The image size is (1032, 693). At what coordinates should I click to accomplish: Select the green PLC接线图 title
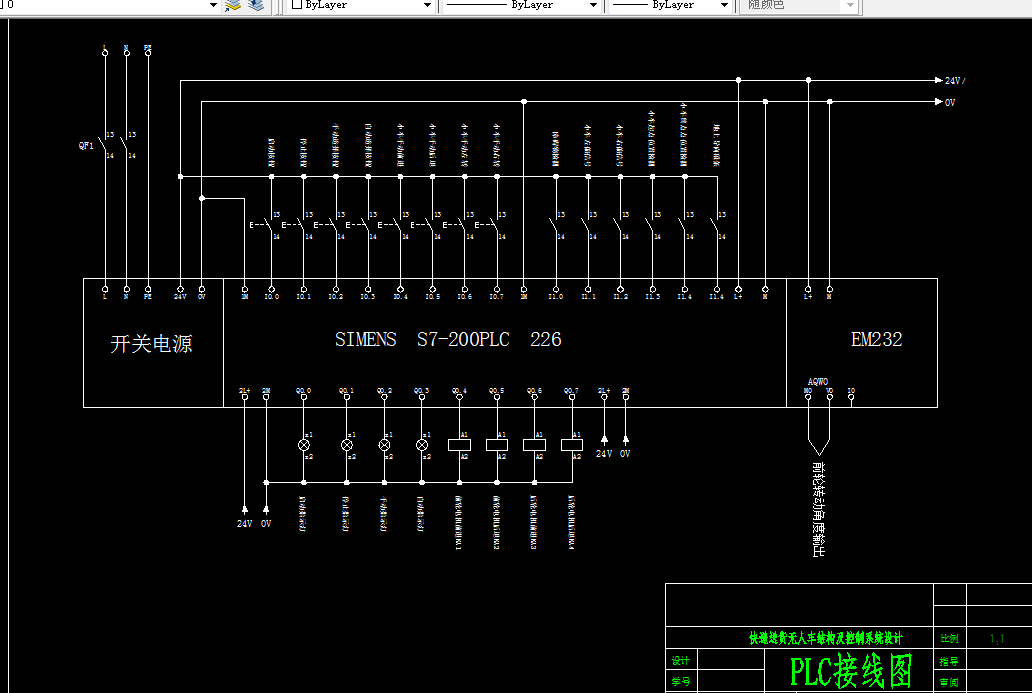pos(850,671)
